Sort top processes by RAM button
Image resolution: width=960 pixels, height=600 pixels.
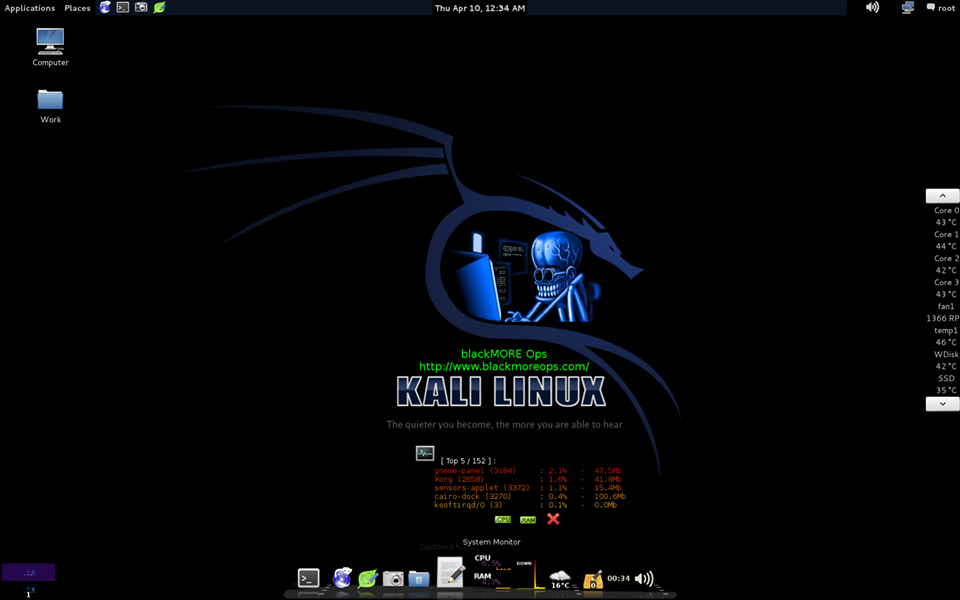point(528,519)
